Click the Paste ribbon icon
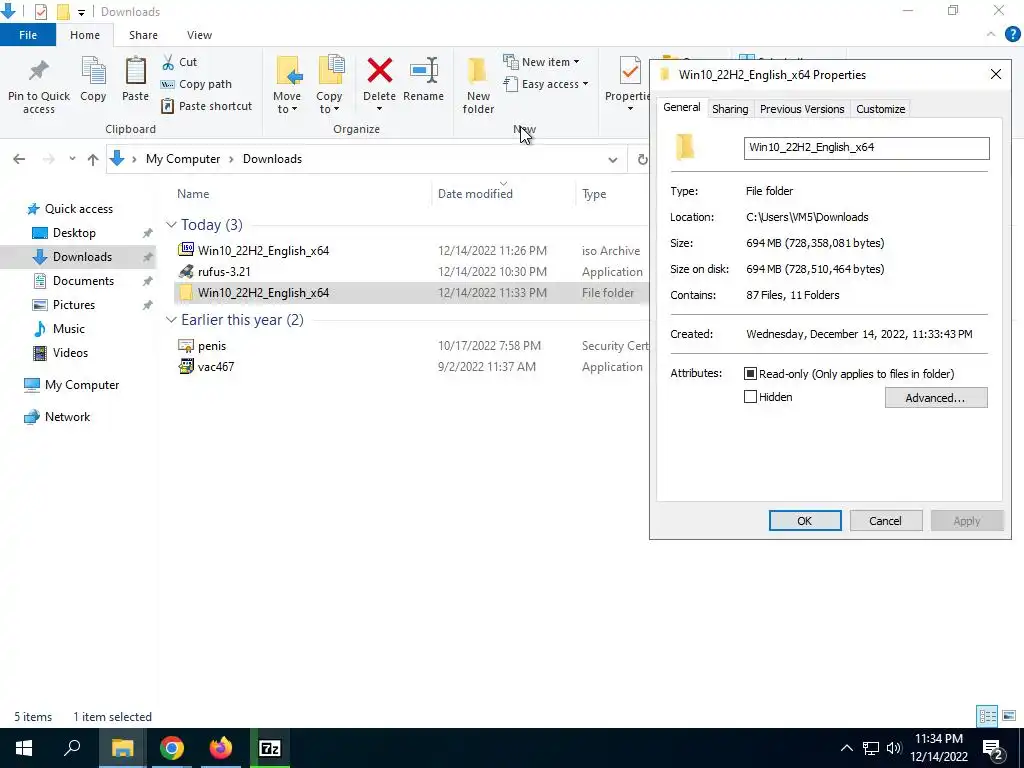Image resolution: width=1024 pixels, height=768 pixels. tap(135, 72)
